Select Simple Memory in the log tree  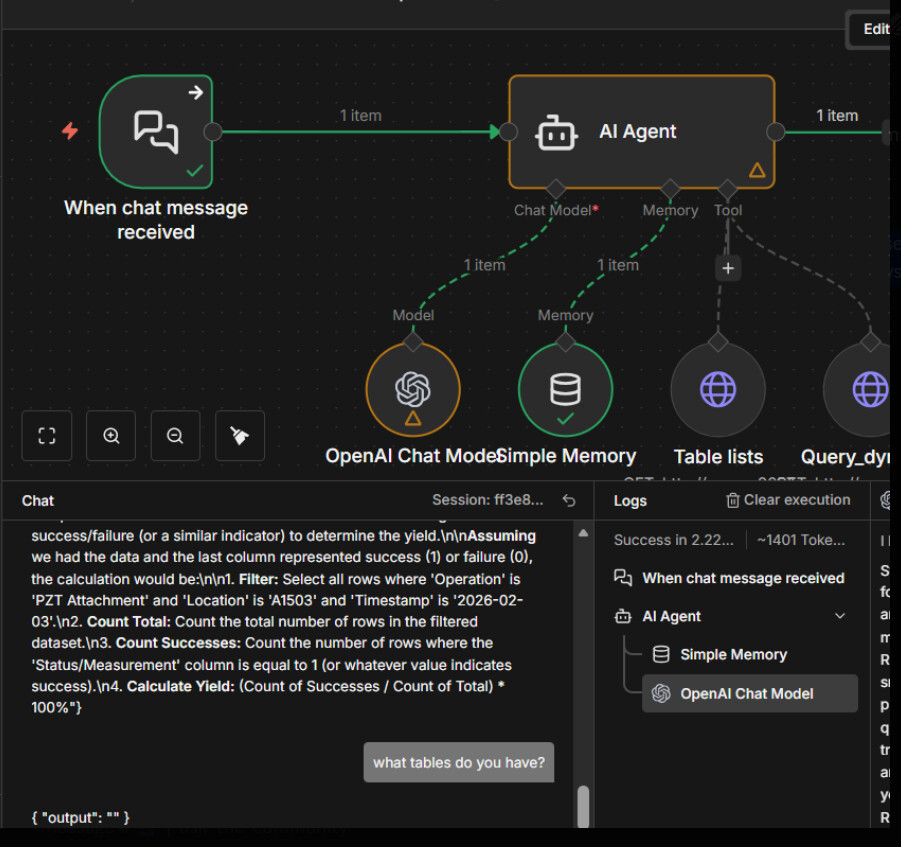733,655
